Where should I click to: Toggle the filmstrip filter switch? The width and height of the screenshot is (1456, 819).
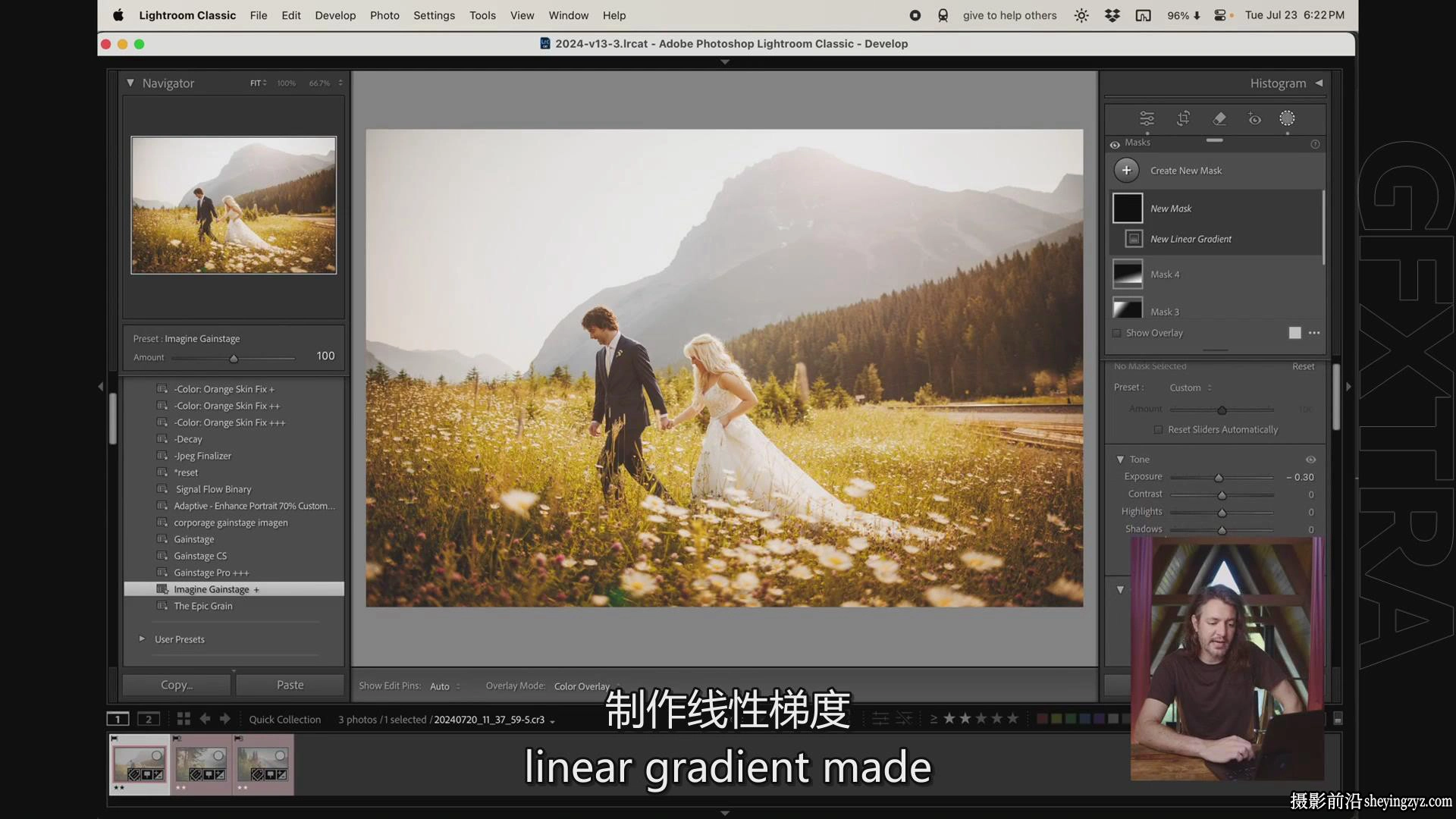tap(1338, 719)
